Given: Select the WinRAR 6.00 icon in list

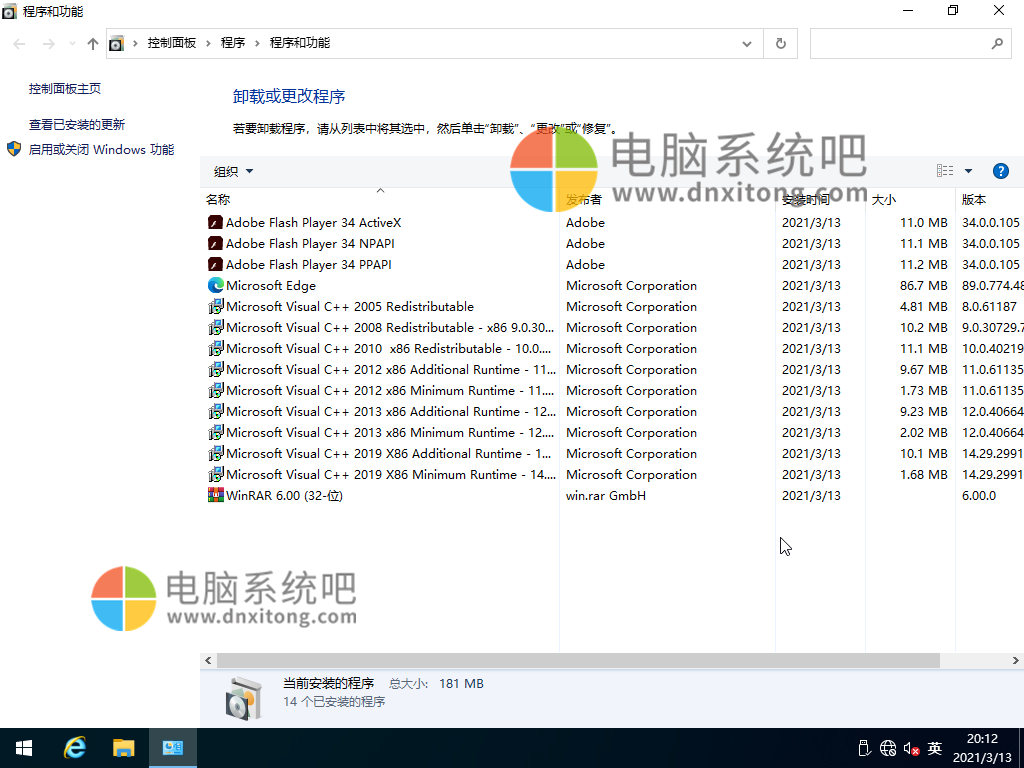Looking at the screenshot, I should point(215,496).
